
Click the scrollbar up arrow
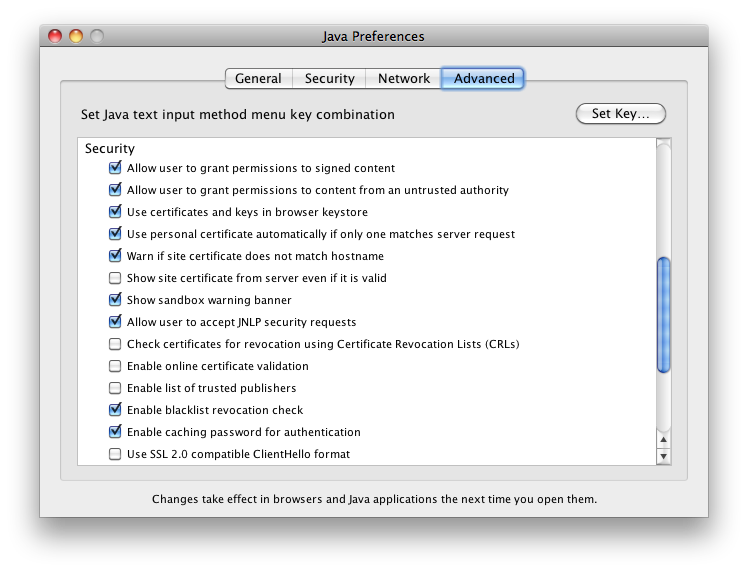click(x=664, y=439)
